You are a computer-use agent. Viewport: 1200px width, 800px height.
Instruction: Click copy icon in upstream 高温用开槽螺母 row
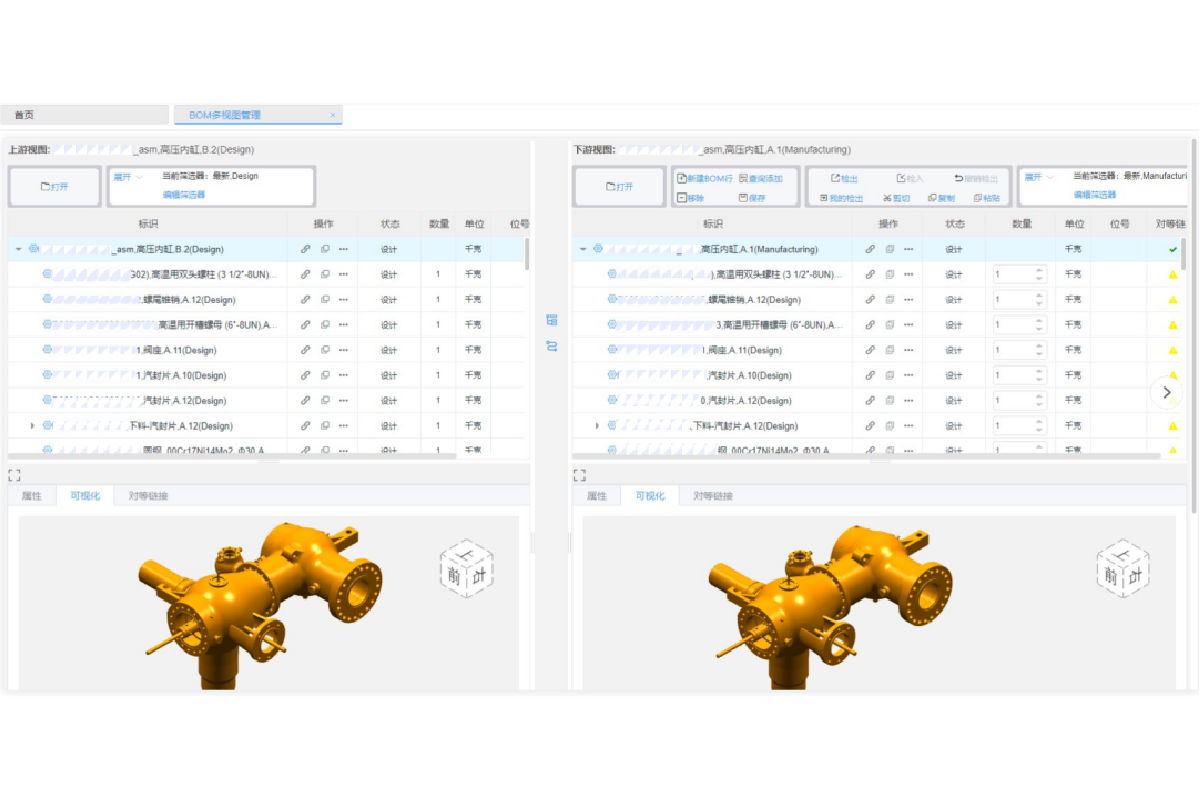click(x=325, y=325)
